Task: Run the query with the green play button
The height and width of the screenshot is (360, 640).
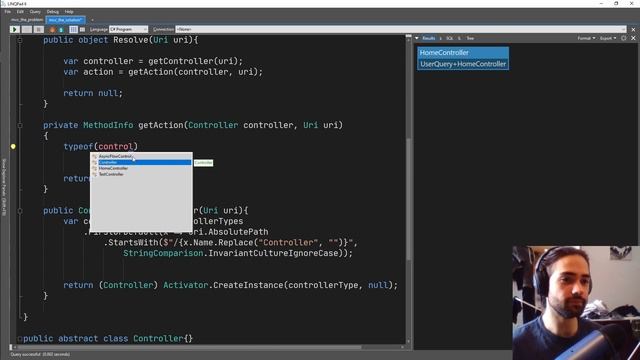Action: (x=14, y=29)
